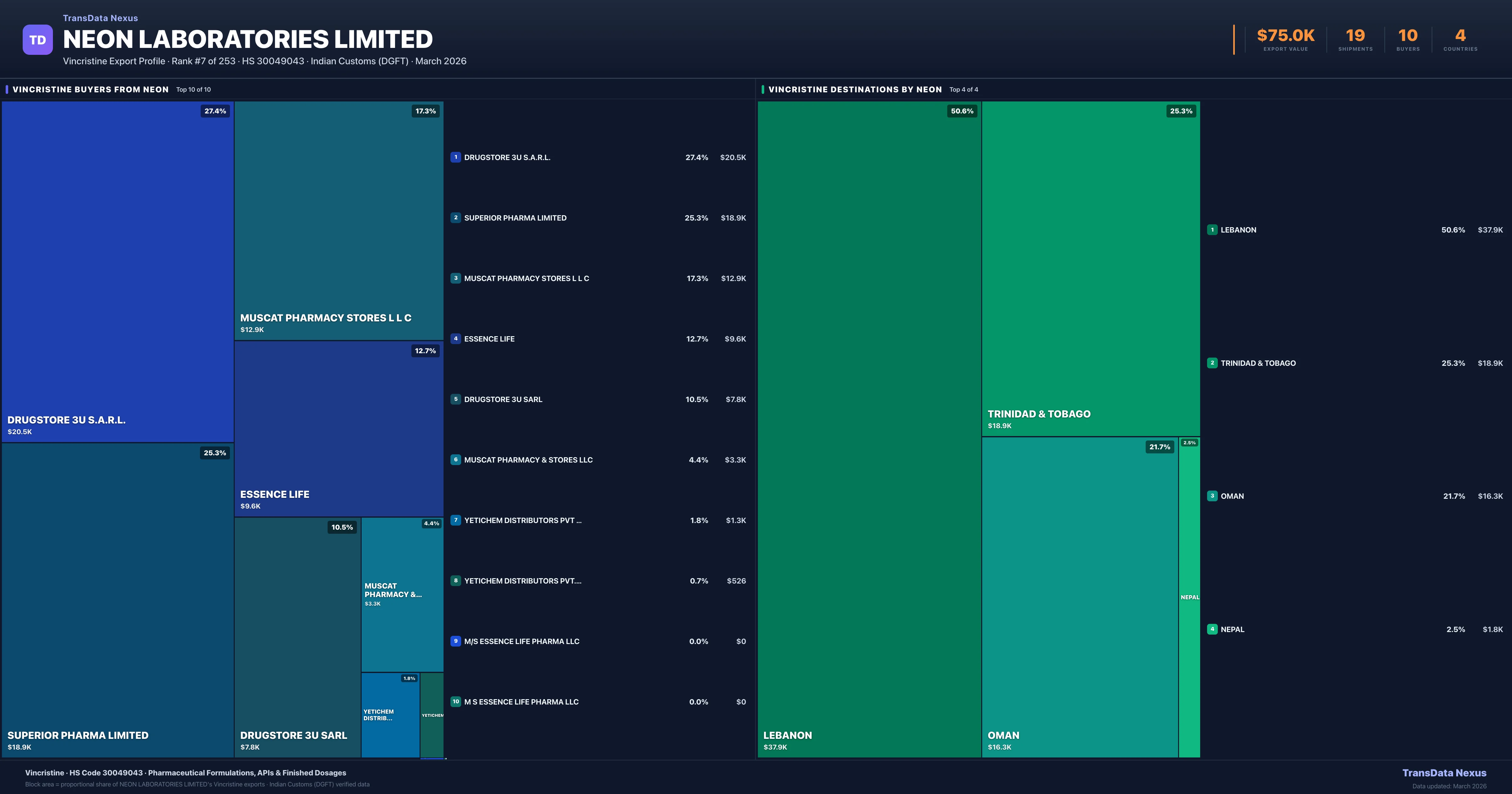Expand the Top 4 of 4 label
Screen dimensions: 1512x794
(x=964, y=89)
